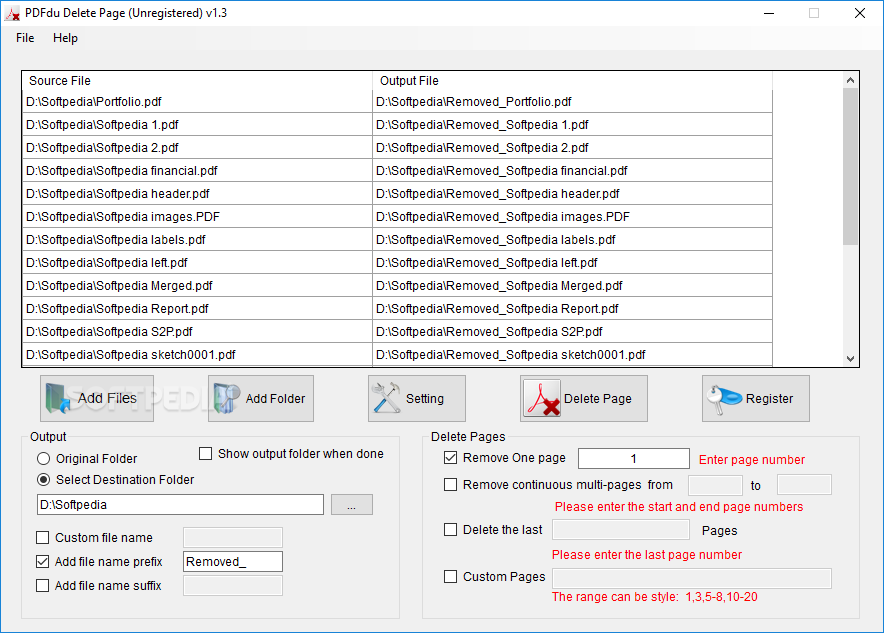Image resolution: width=884 pixels, height=633 pixels.
Task: Enable the Delete the last option
Action: pyautogui.click(x=450, y=530)
